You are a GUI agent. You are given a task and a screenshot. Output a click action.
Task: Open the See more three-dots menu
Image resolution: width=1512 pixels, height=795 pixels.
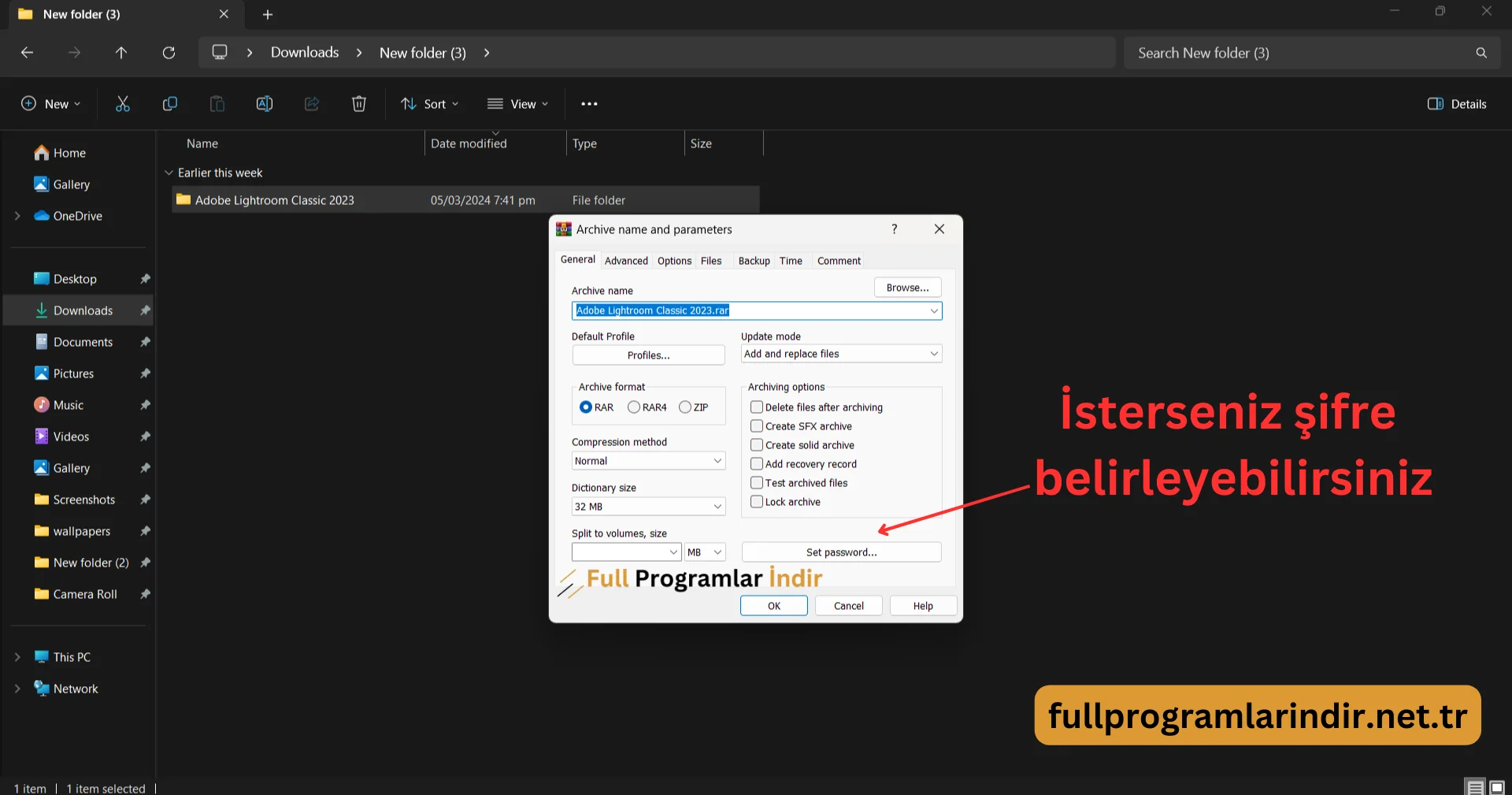click(589, 104)
